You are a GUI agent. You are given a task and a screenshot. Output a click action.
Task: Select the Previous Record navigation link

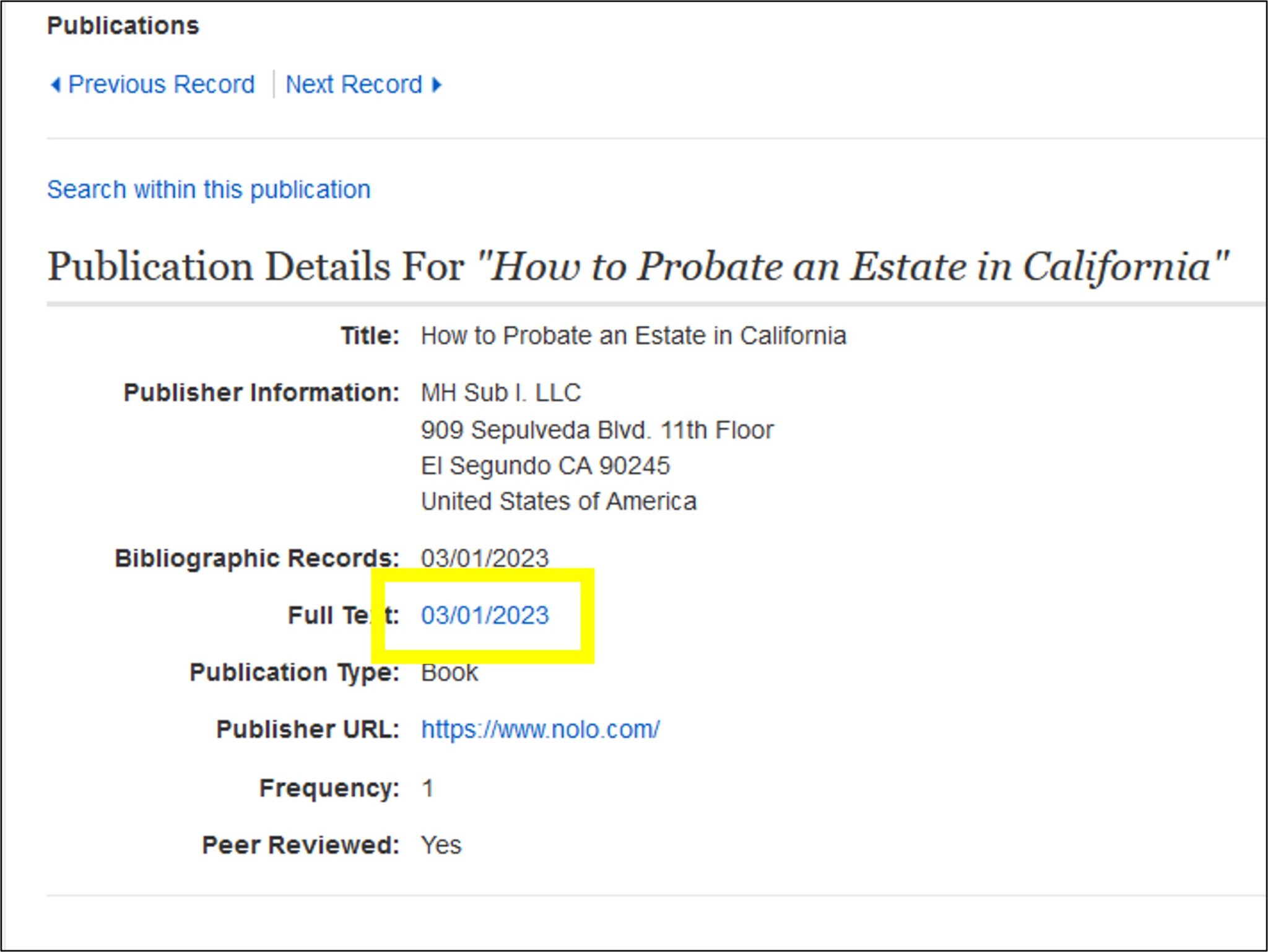162,84
